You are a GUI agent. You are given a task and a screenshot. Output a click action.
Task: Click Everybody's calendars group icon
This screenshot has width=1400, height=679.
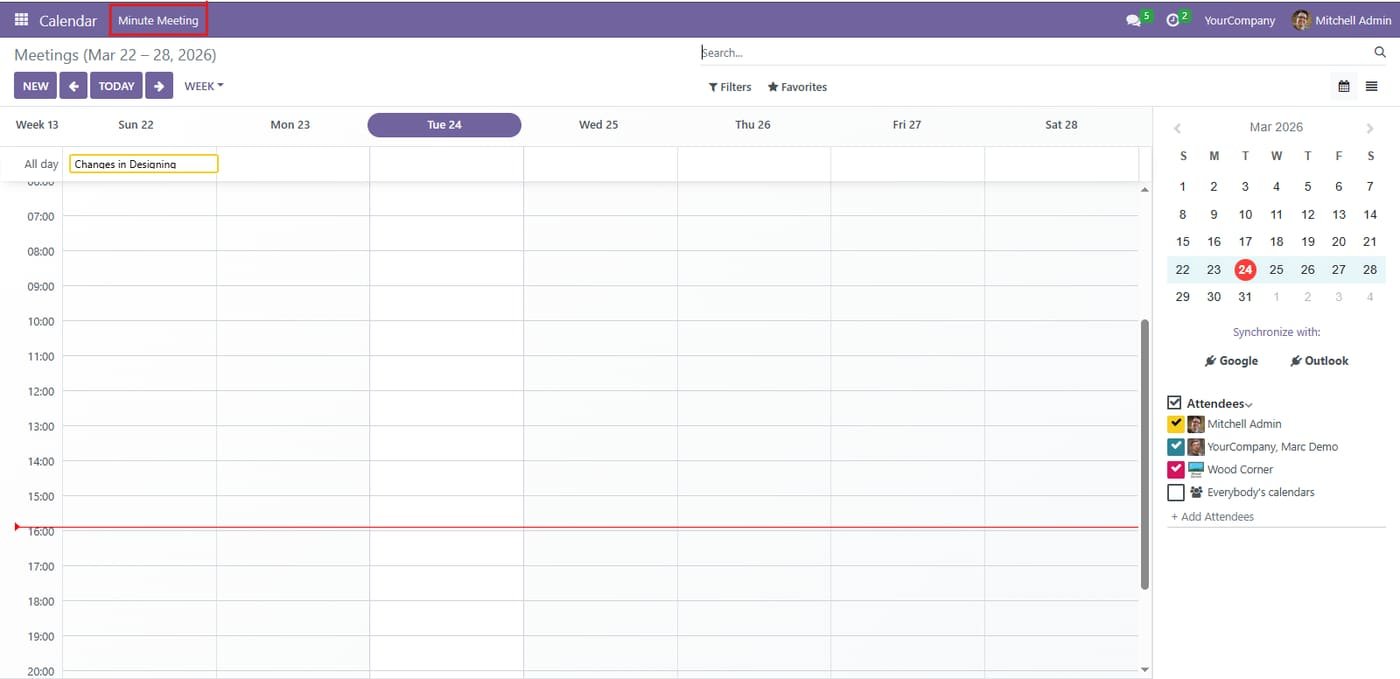coord(1196,492)
